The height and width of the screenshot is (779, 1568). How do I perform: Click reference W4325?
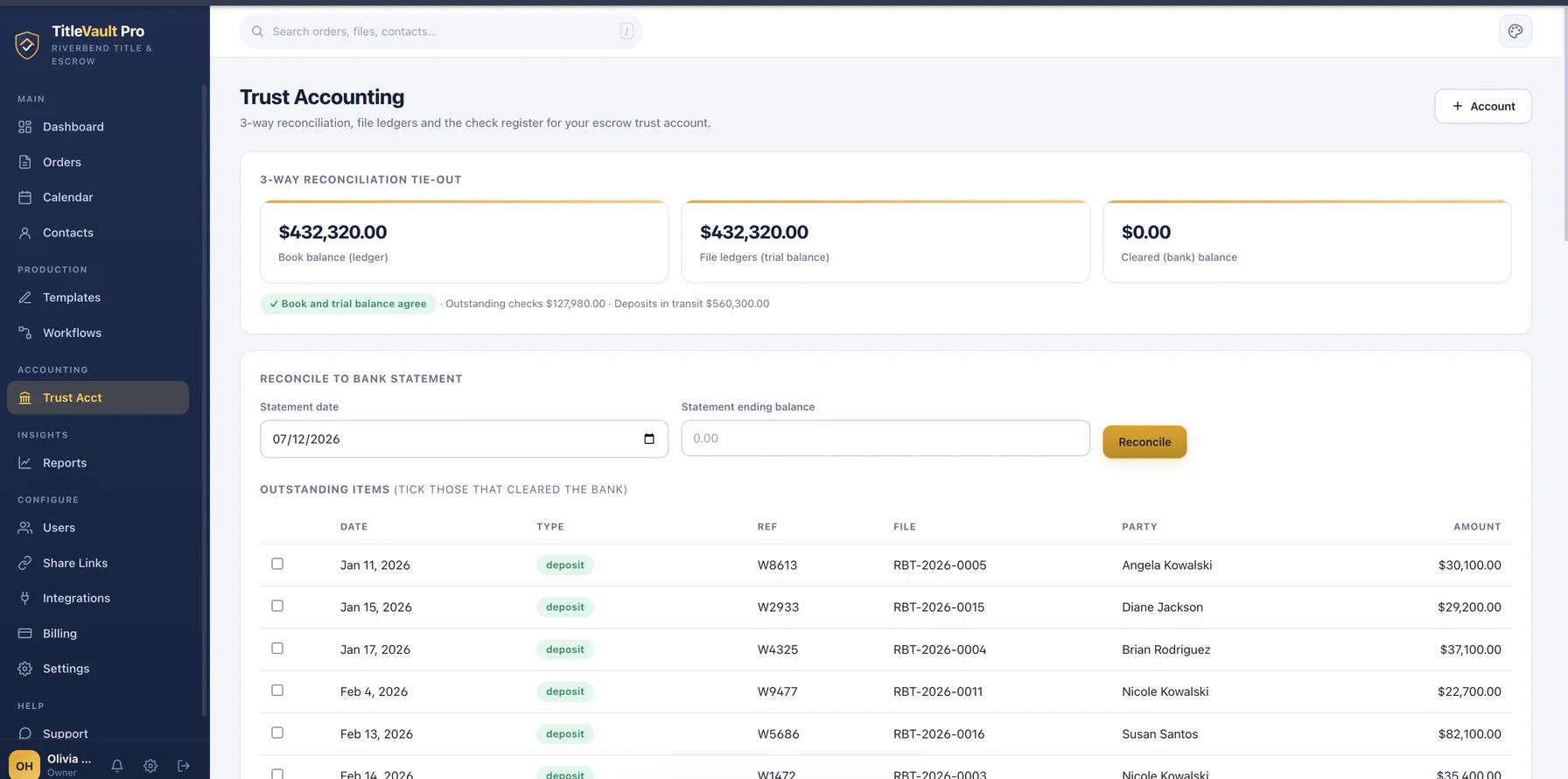point(778,649)
